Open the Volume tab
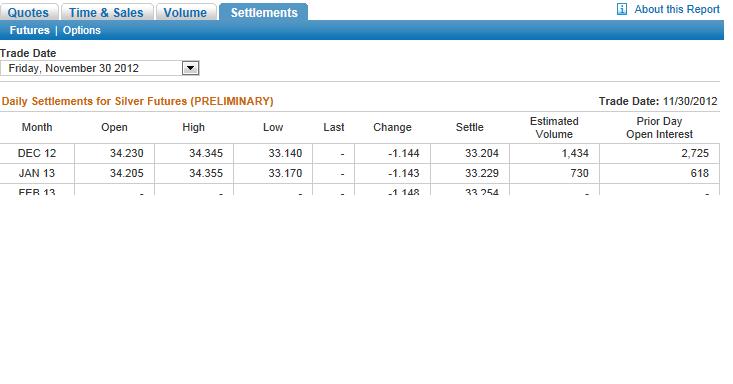733x384 pixels. (185, 12)
